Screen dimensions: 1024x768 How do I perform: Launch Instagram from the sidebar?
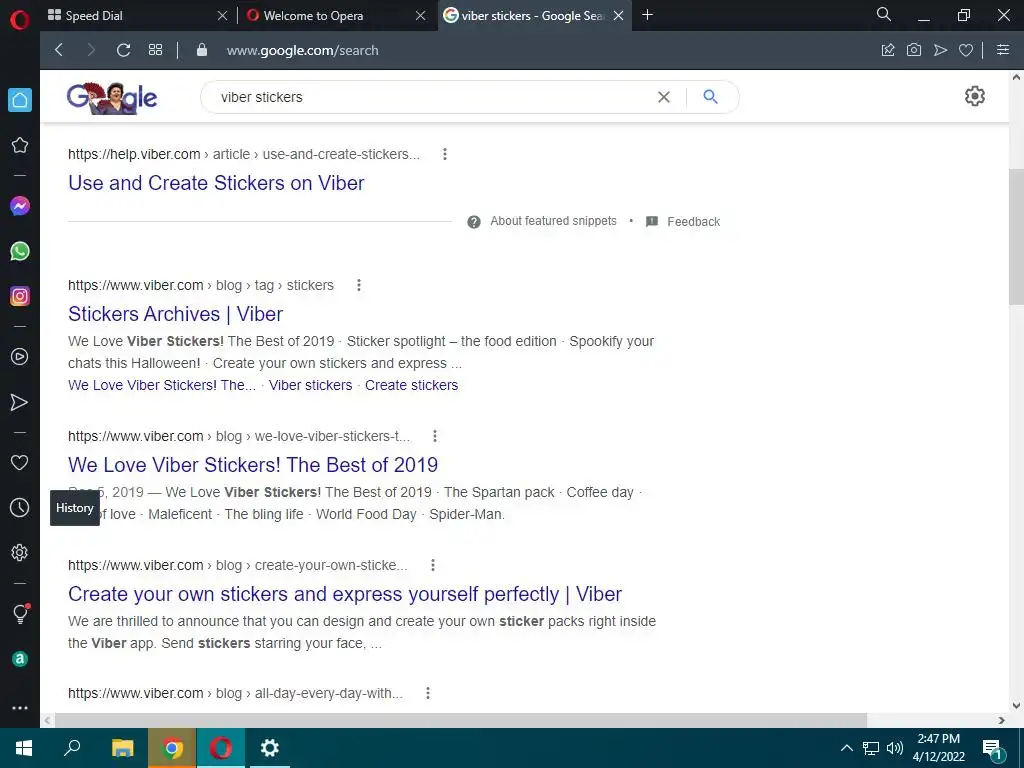pyautogui.click(x=20, y=296)
